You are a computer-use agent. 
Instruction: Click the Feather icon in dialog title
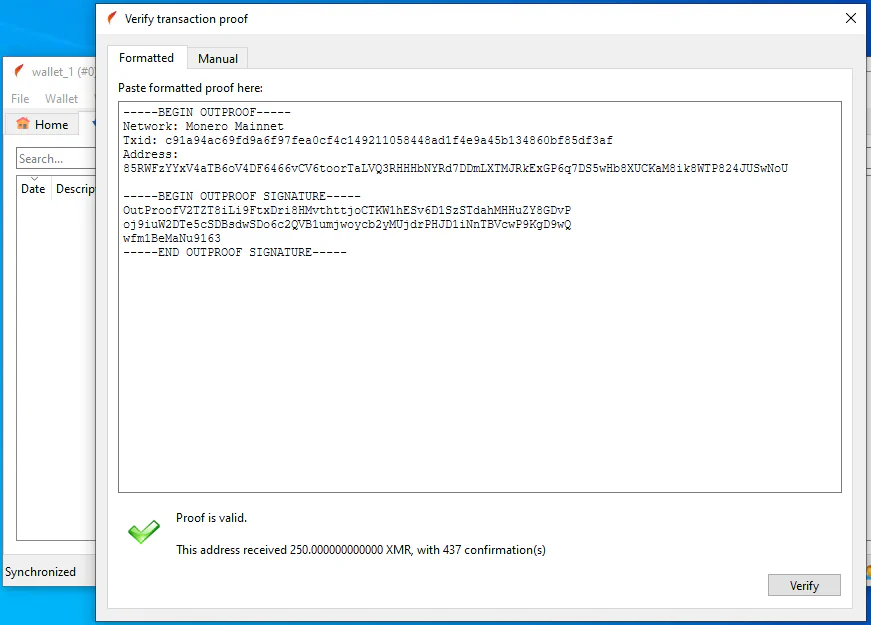pyautogui.click(x=112, y=18)
